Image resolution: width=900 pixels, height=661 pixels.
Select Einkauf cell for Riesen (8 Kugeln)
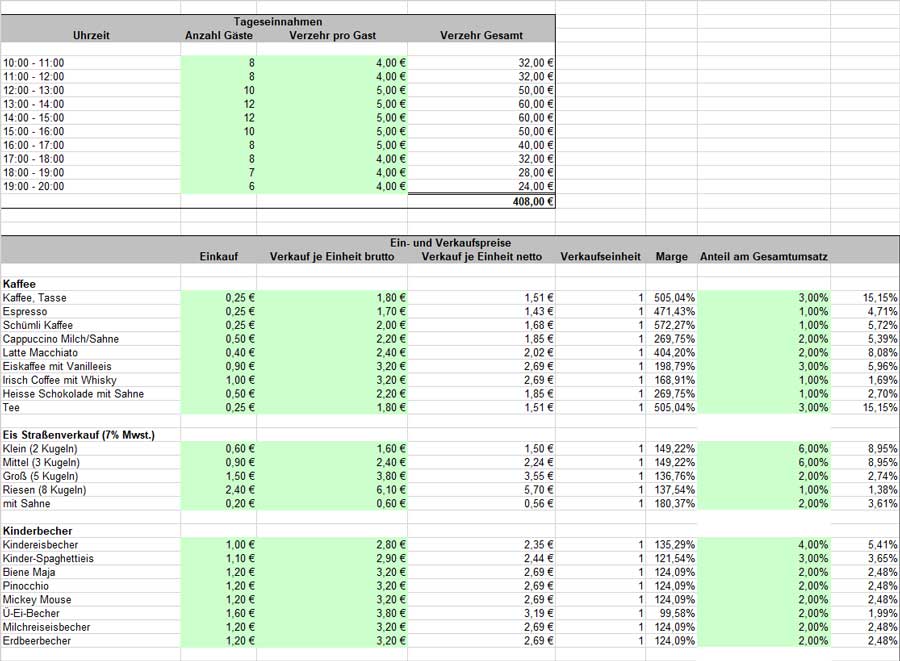219,490
